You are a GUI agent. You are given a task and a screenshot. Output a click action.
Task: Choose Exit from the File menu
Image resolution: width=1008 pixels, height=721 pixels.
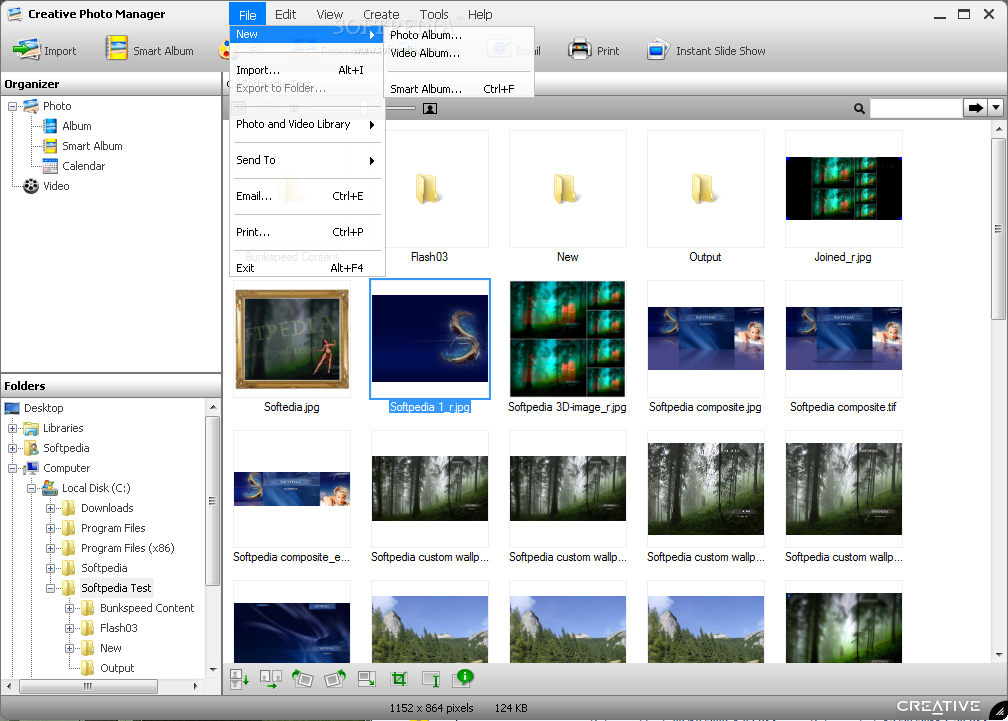(x=307, y=268)
